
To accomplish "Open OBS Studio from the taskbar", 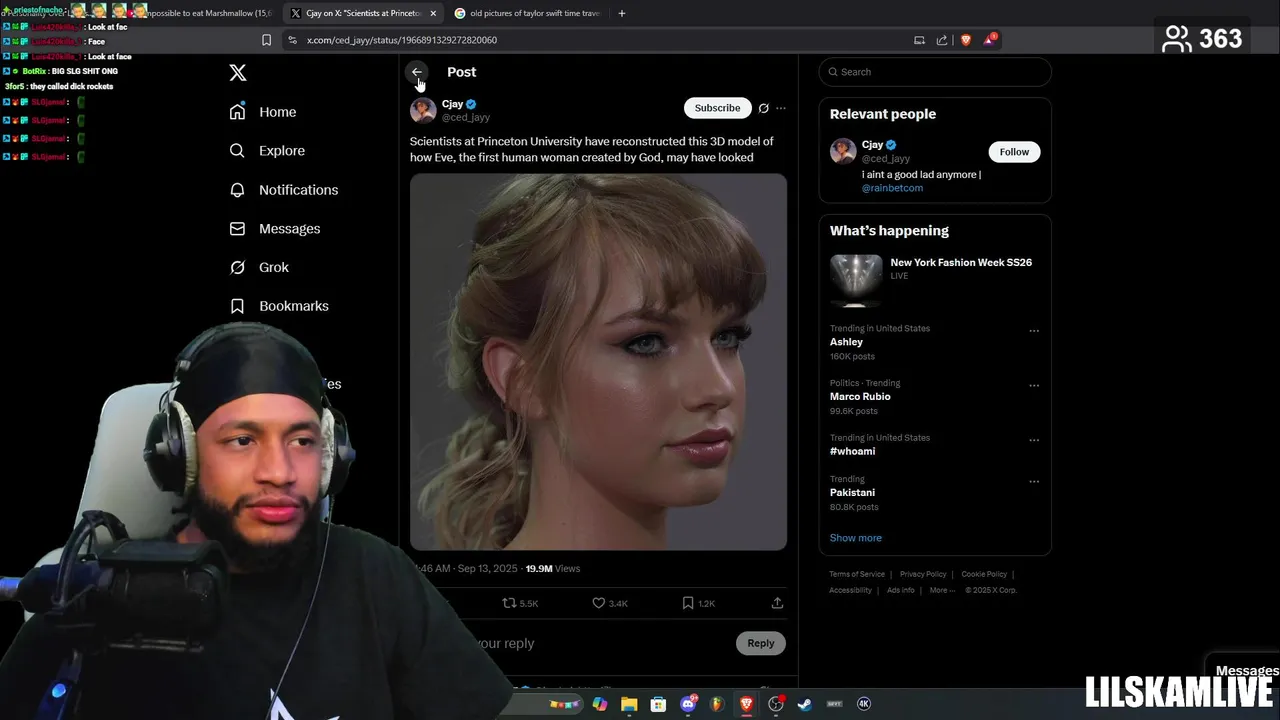I will [x=776, y=704].
